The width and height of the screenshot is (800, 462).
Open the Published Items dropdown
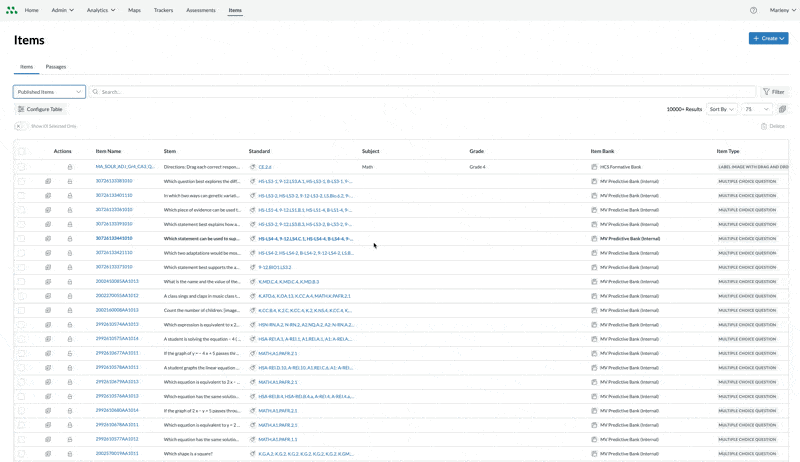pyautogui.click(x=49, y=92)
